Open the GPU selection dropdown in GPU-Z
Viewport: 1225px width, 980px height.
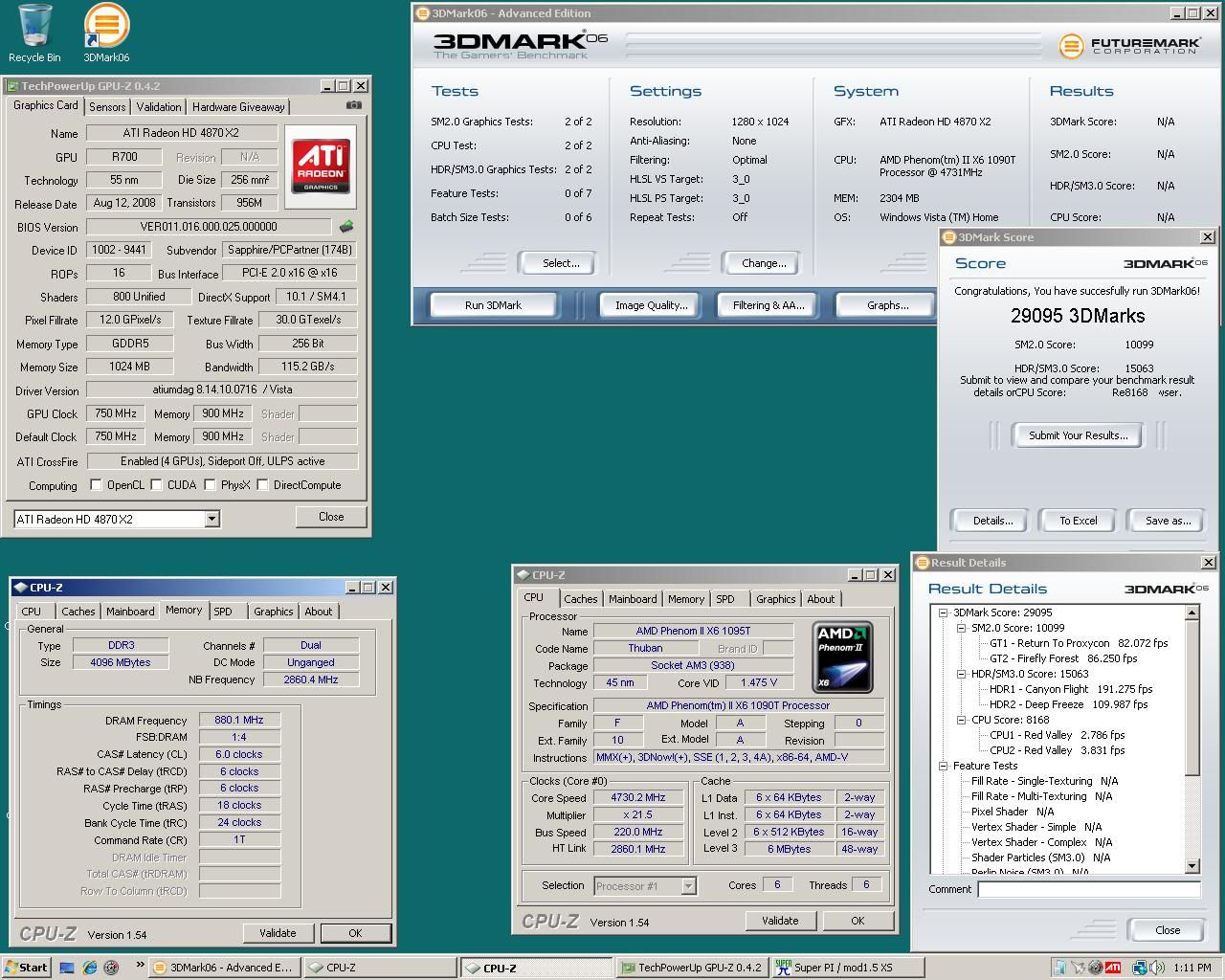point(212,519)
